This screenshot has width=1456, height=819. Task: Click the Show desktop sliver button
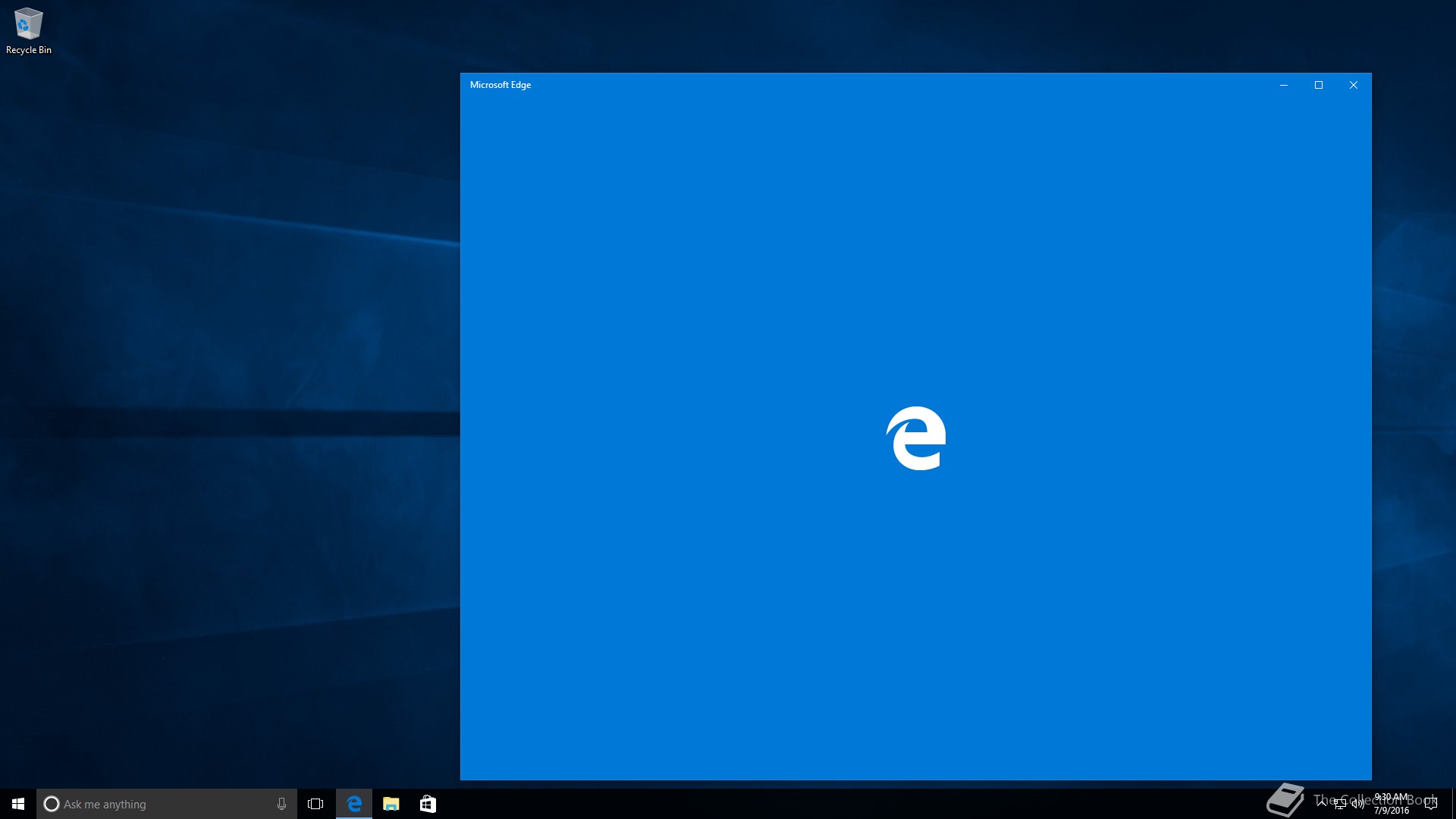(x=1453, y=804)
